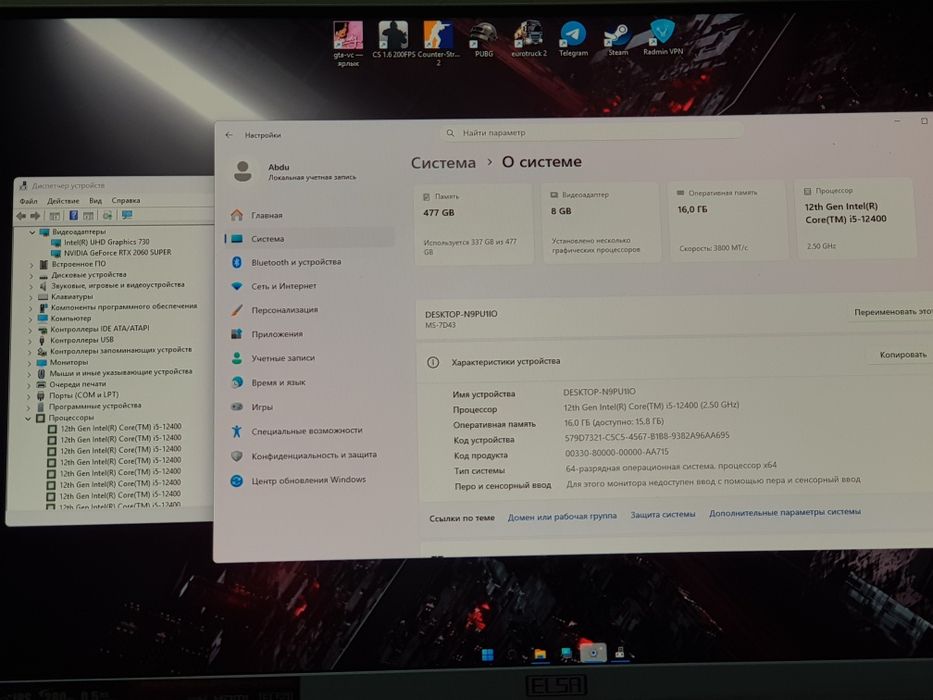Open eurotruck 2 desktop shortcut
933x700 pixels.
[528, 39]
